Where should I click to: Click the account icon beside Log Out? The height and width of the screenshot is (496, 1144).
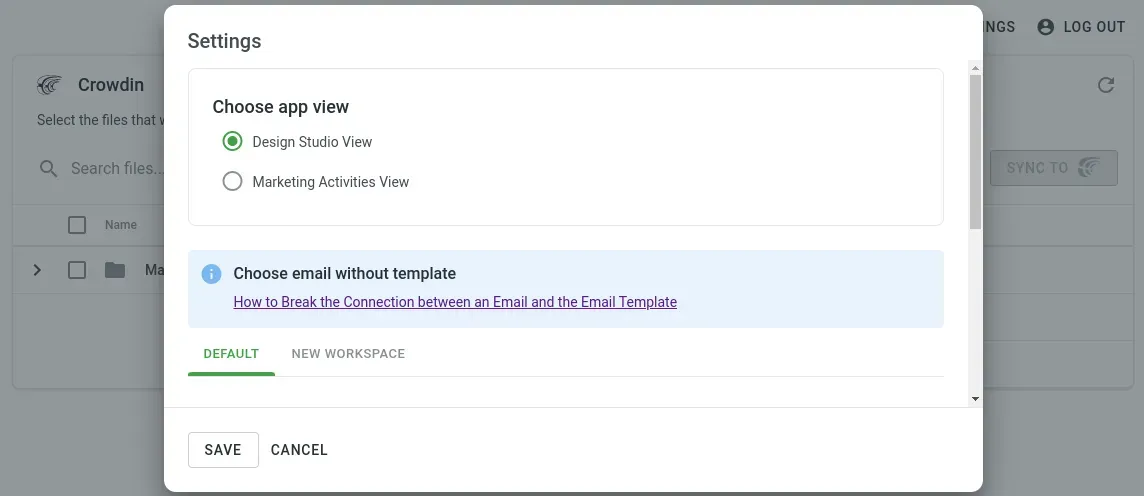(1046, 27)
